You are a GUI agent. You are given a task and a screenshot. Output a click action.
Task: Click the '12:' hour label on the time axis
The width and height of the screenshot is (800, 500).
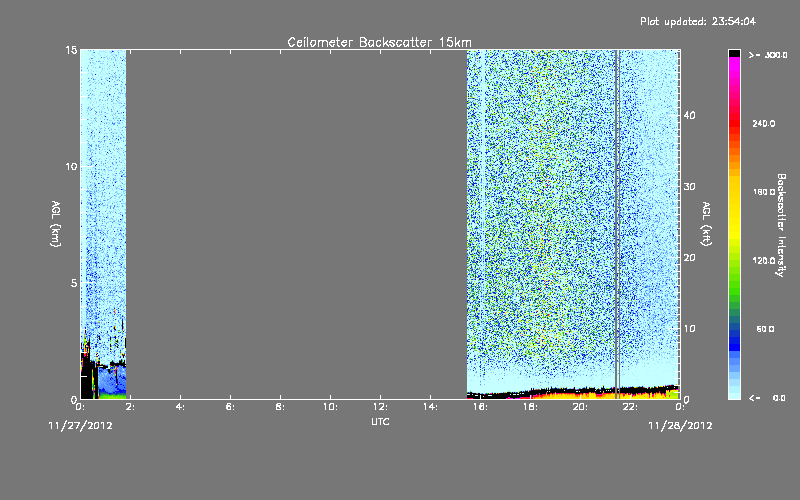[381, 407]
